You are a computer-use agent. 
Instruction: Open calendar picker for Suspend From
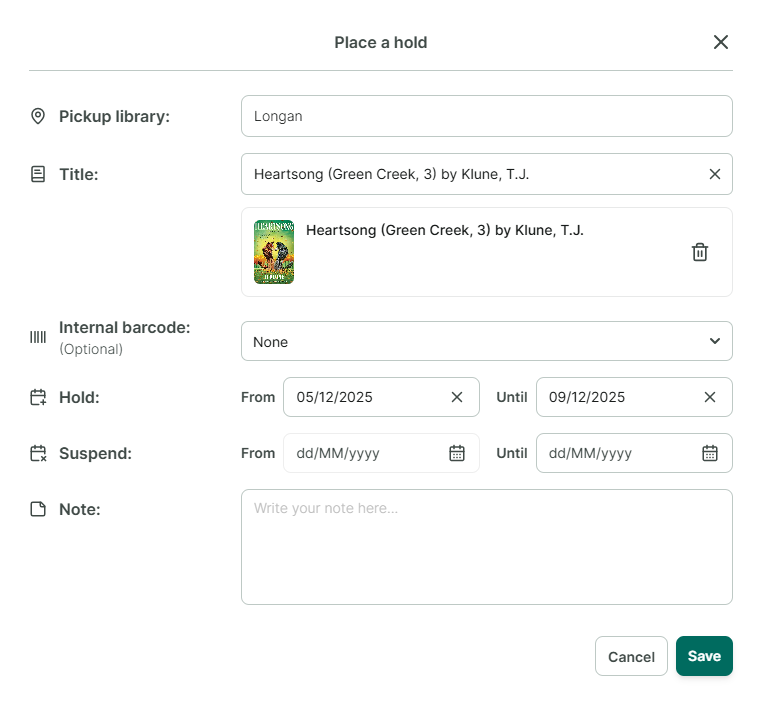click(x=457, y=453)
